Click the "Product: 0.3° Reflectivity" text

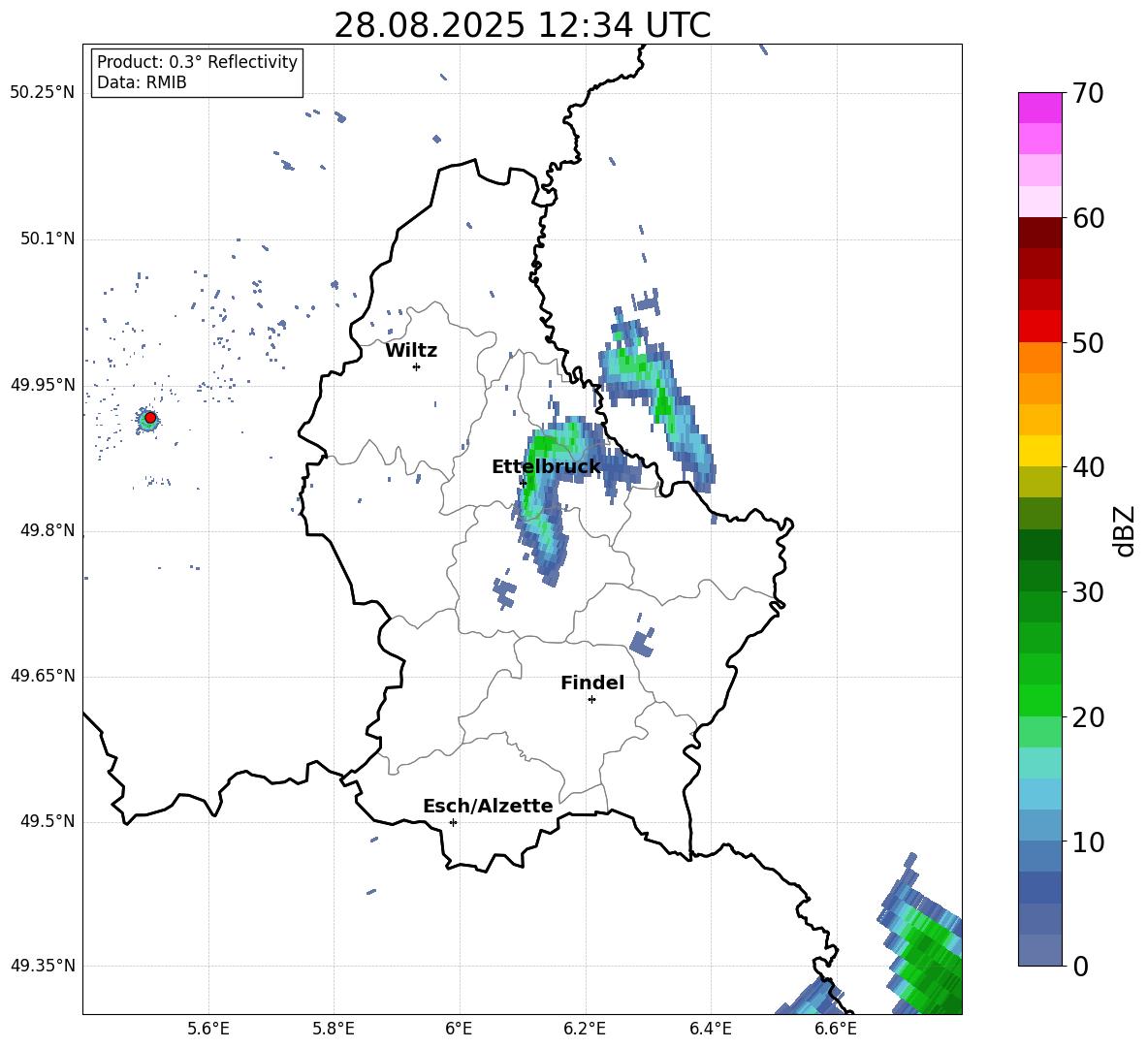(197, 62)
